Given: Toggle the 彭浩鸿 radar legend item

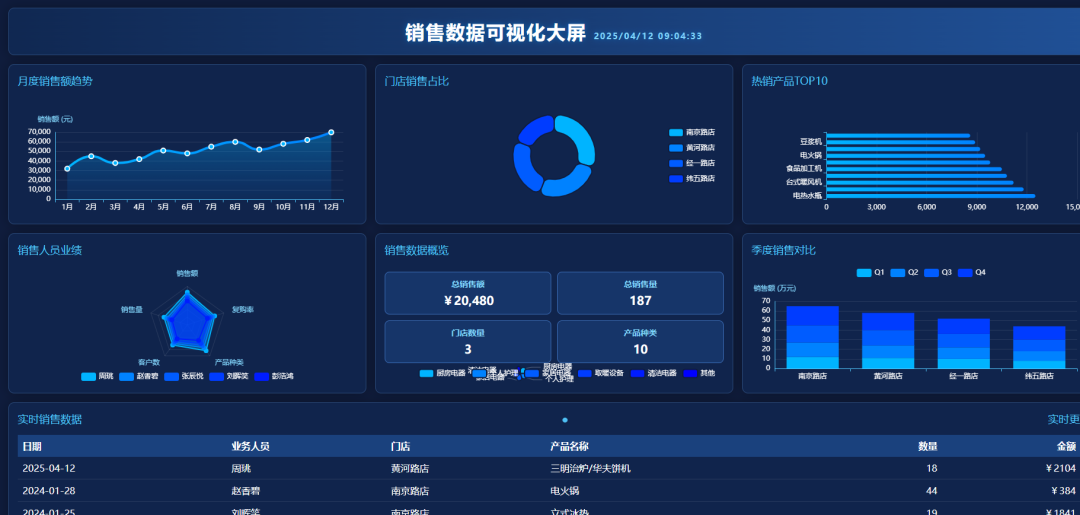Looking at the screenshot, I should pyautogui.click(x=274, y=377).
